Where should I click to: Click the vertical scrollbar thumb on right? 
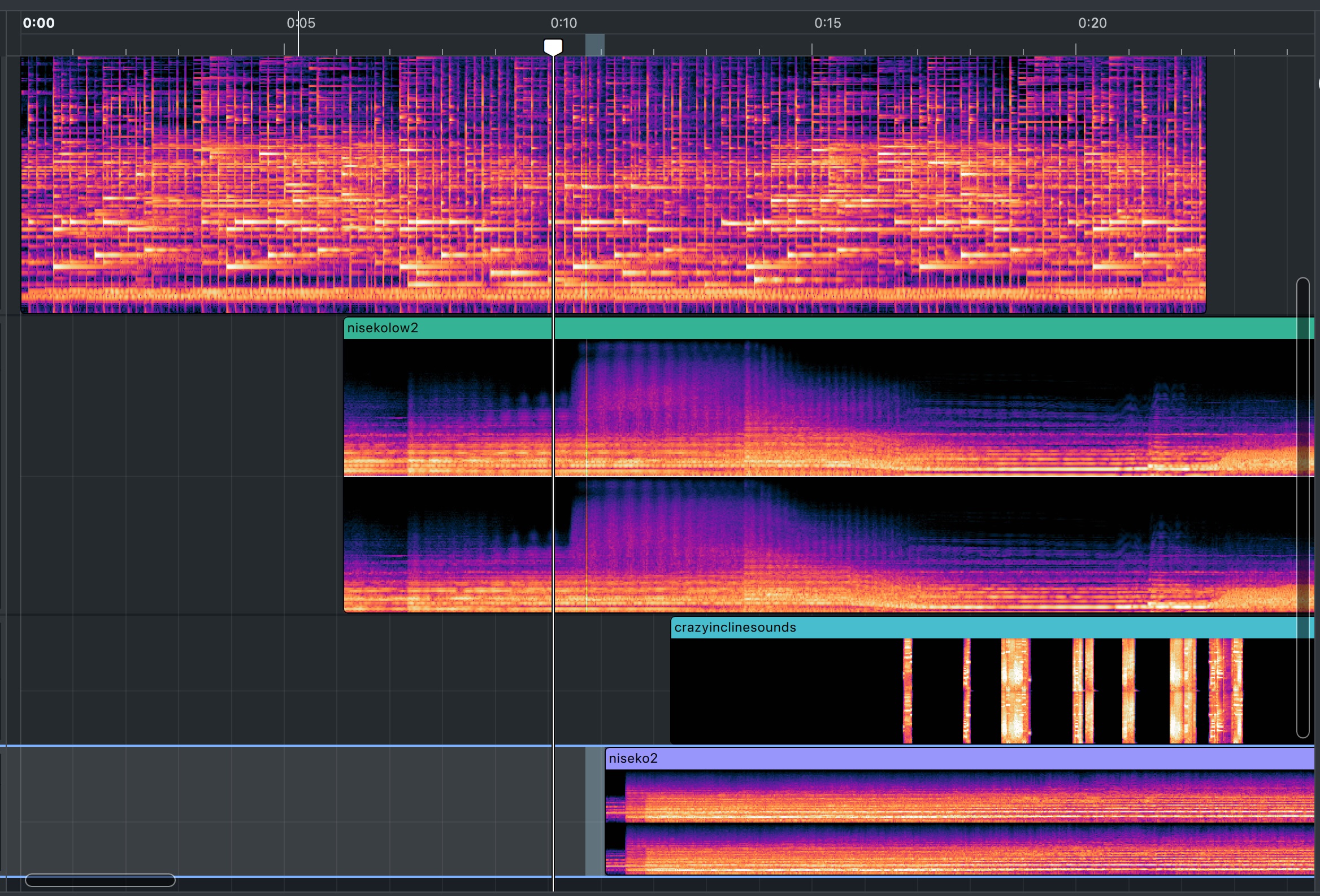click(x=1303, y=508)
